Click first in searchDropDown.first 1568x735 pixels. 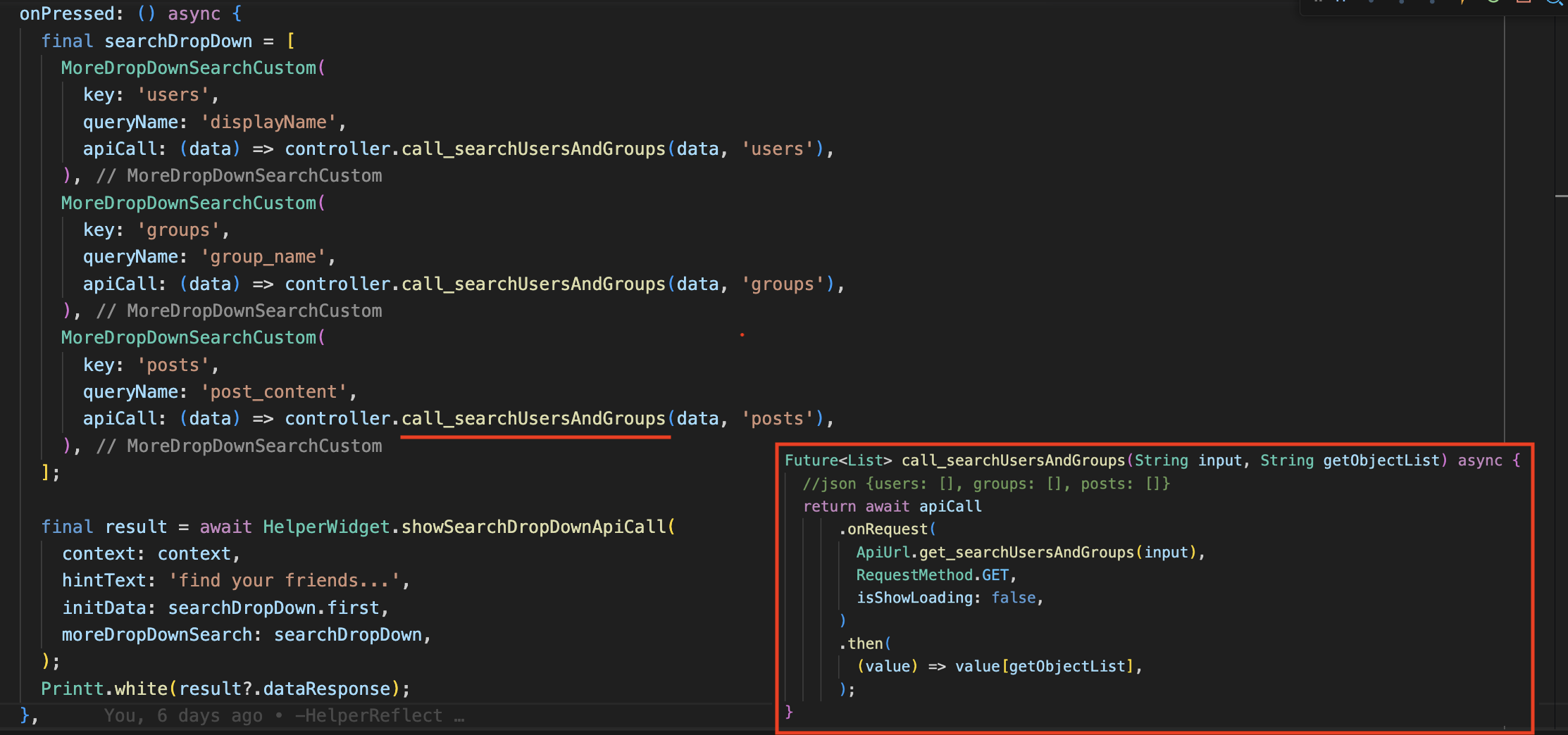pos(353,608)
